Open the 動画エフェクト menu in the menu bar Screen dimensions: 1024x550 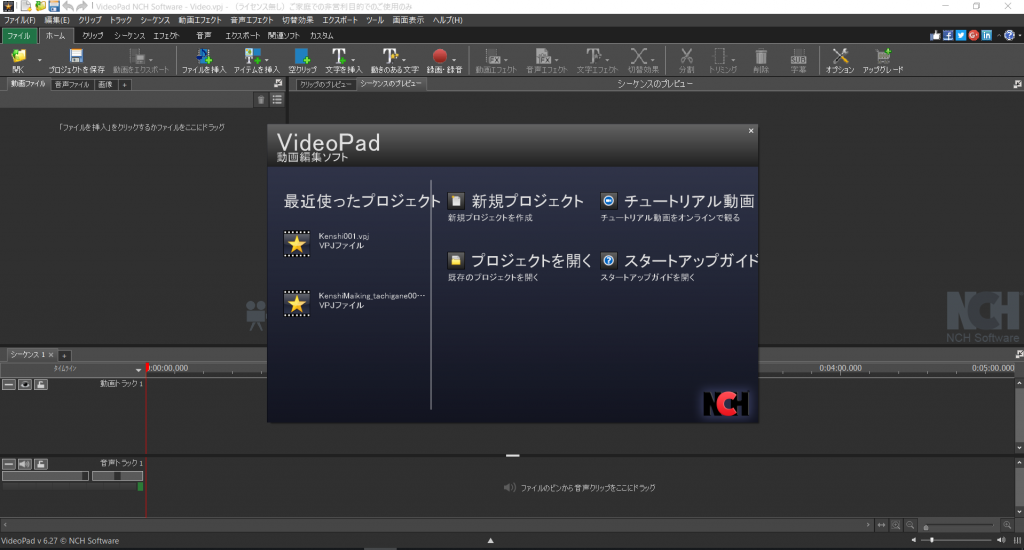[x=202, y=20]
